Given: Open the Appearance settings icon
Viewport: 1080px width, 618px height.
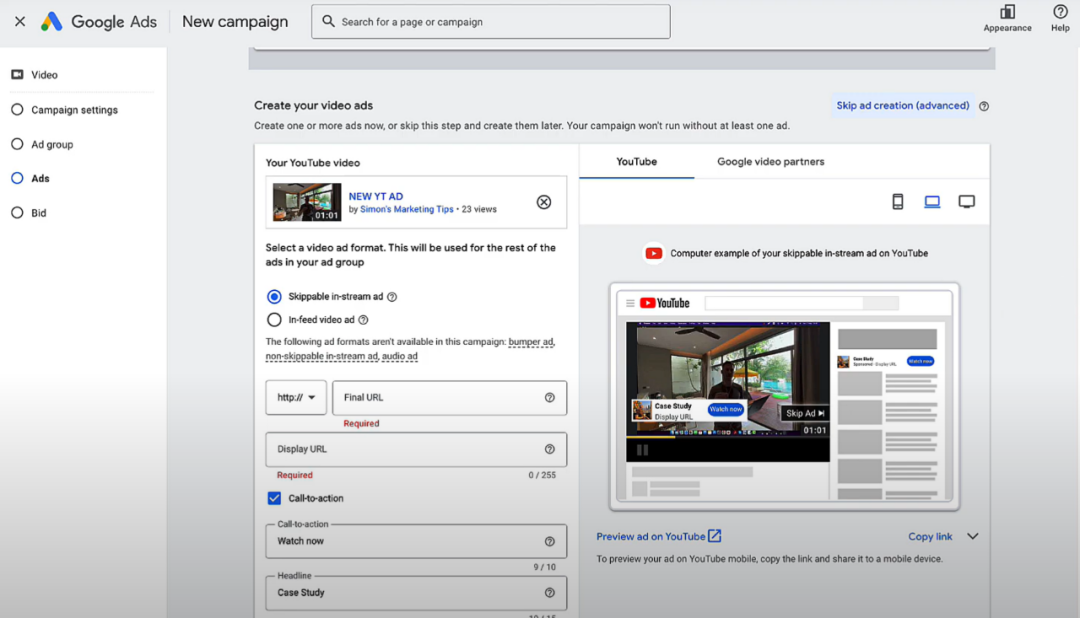Looking at the screenshot, I should pos(1007,13).
